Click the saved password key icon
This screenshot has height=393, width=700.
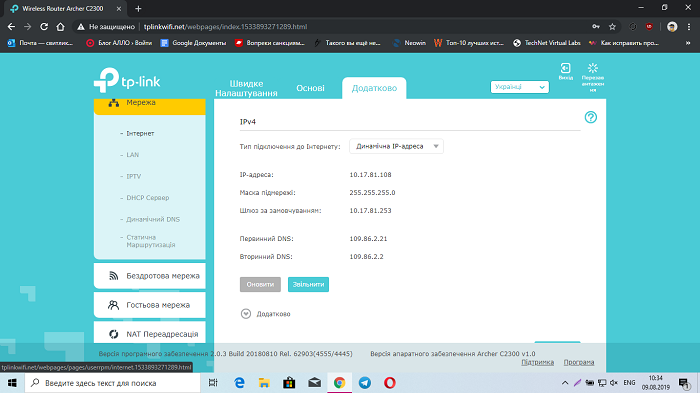pyautogui.click(x=596, y=27)
